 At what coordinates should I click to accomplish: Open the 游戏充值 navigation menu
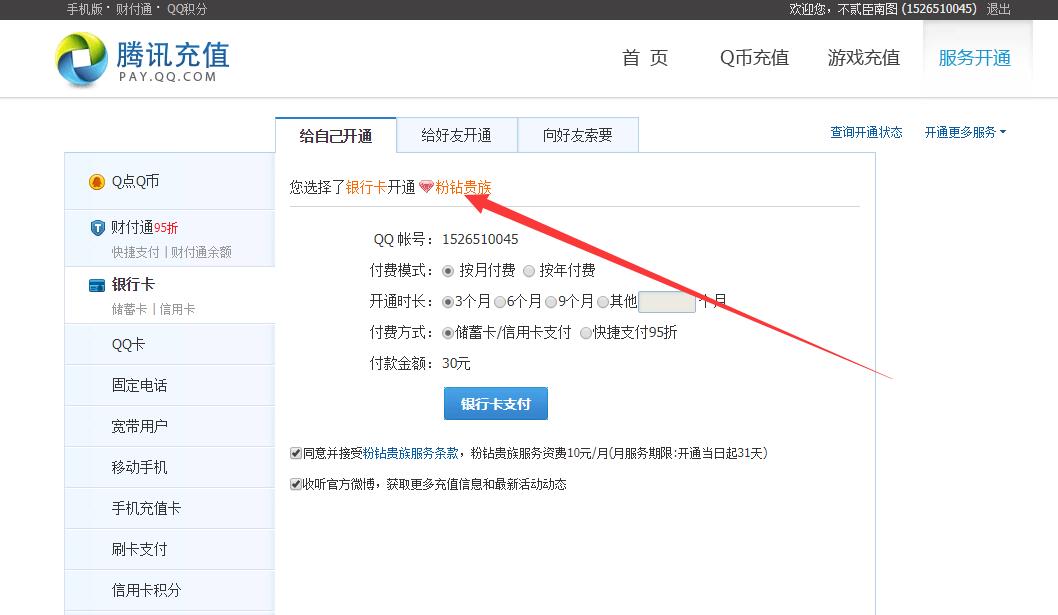coord(863,58)
